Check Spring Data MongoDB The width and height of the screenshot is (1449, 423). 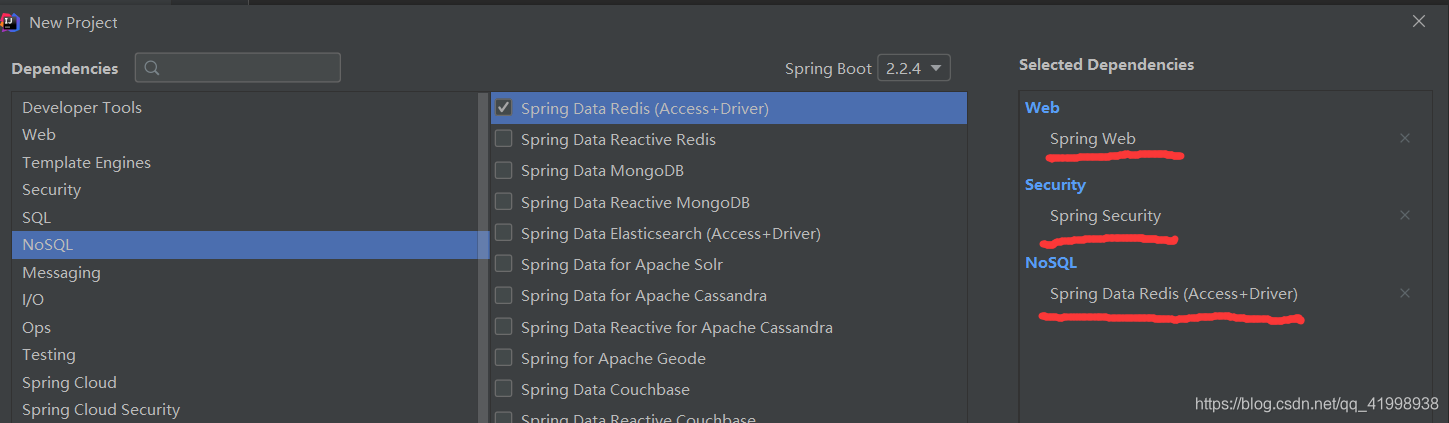tap(504, 170)
